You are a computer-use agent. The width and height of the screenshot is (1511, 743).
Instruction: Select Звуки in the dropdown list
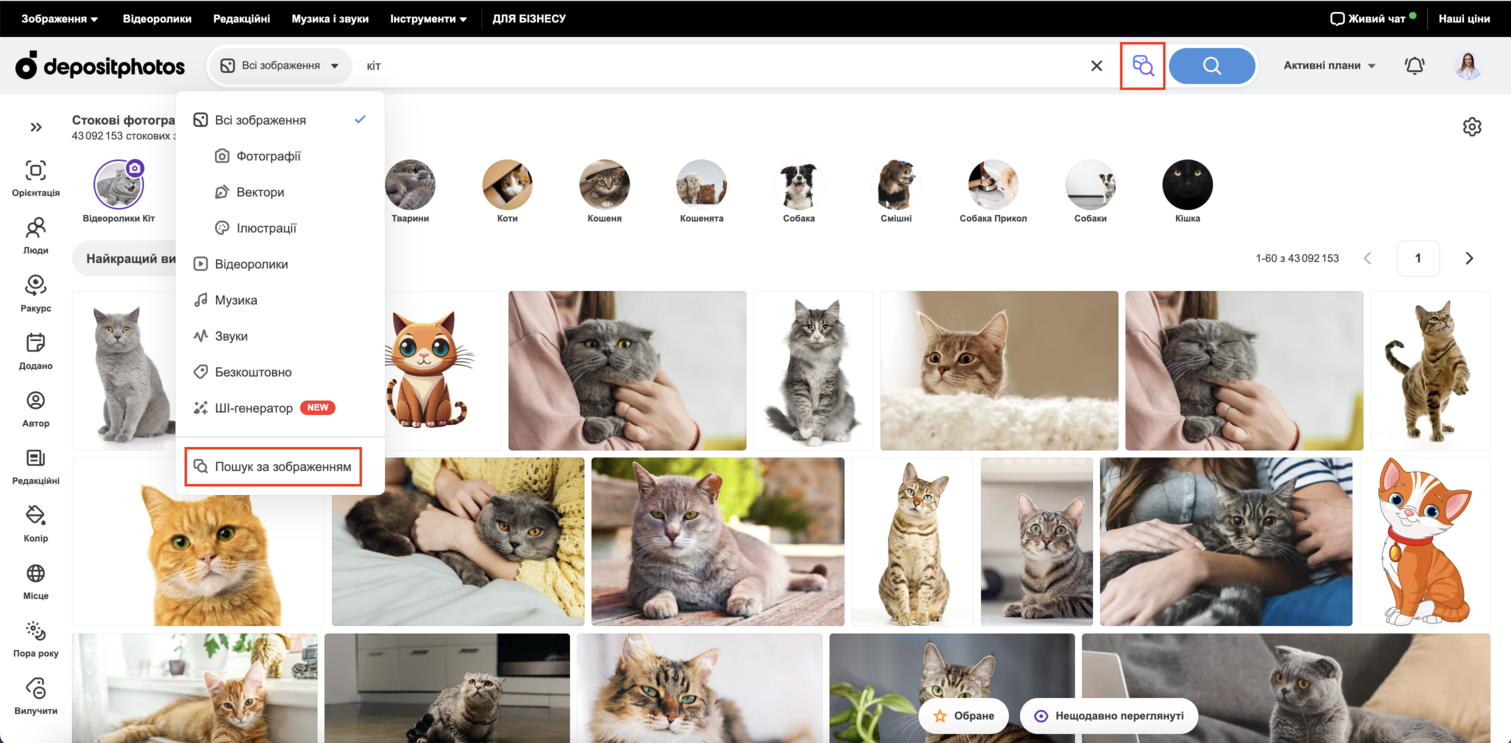point(280,336)
